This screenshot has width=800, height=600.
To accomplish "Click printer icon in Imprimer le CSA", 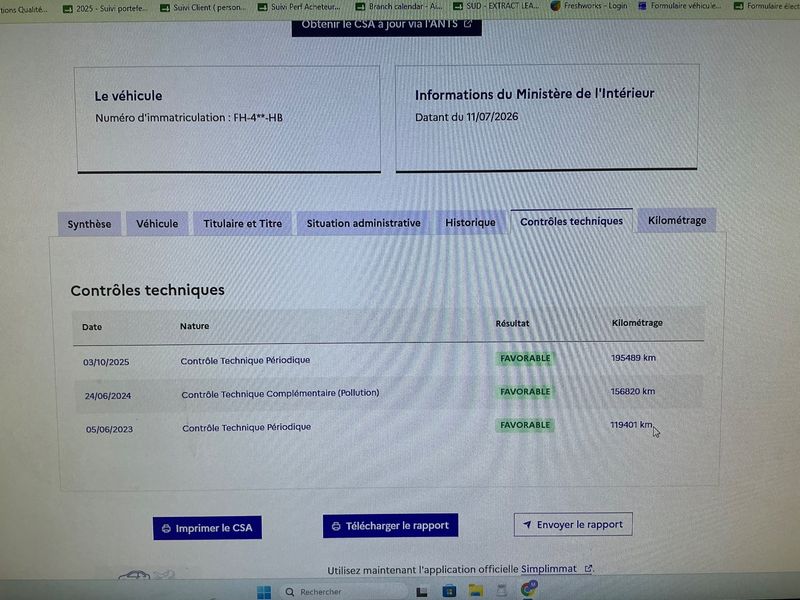I will 166,529.
